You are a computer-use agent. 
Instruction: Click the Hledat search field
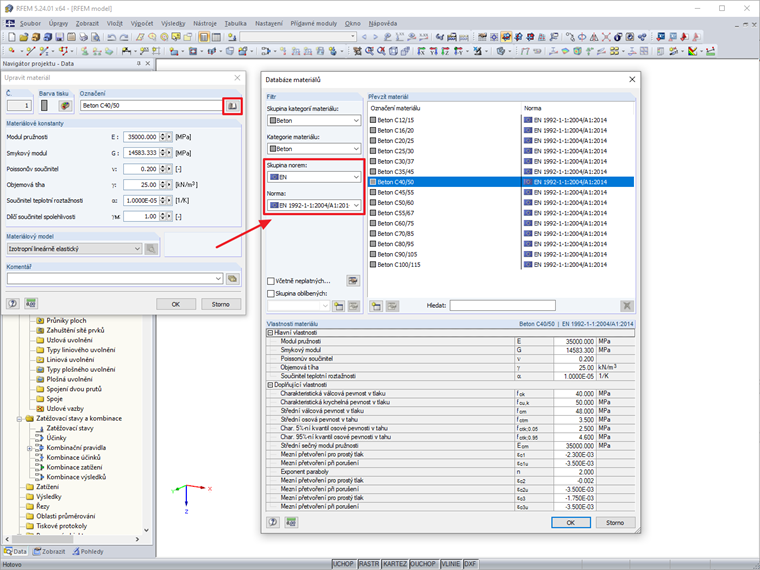[502, 306]
